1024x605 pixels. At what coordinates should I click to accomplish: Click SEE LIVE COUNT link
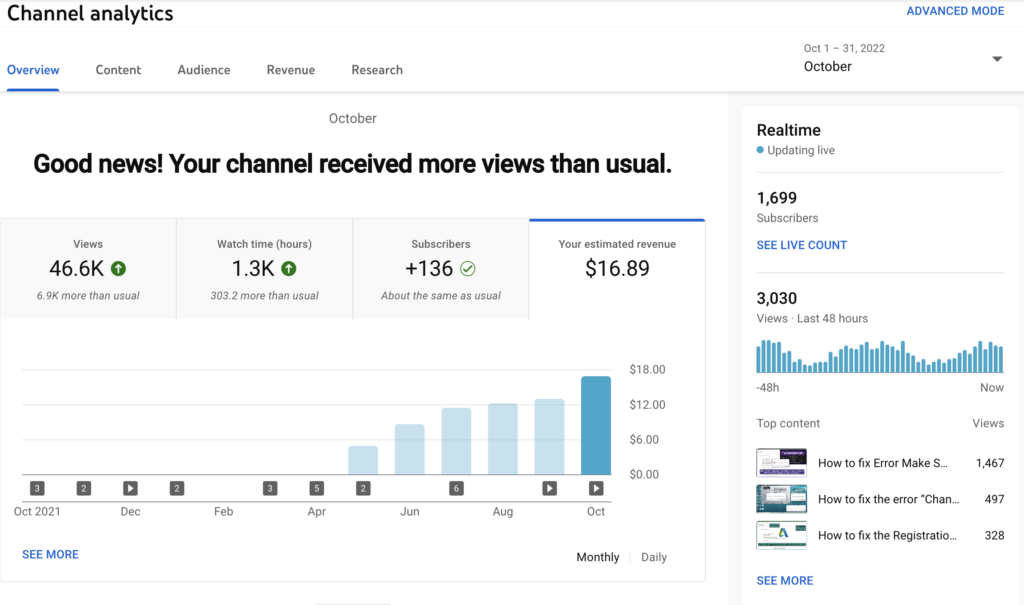pyautogui.click(x=801, y=245)
